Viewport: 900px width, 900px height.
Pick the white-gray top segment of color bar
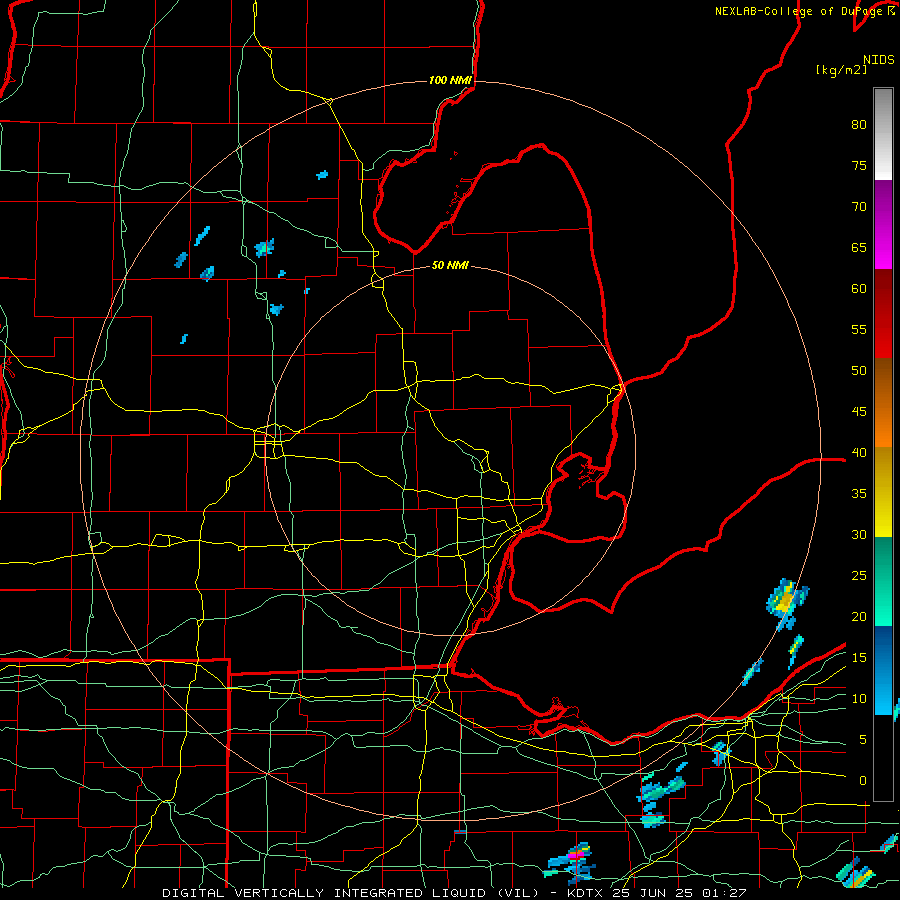click(883, 134)
